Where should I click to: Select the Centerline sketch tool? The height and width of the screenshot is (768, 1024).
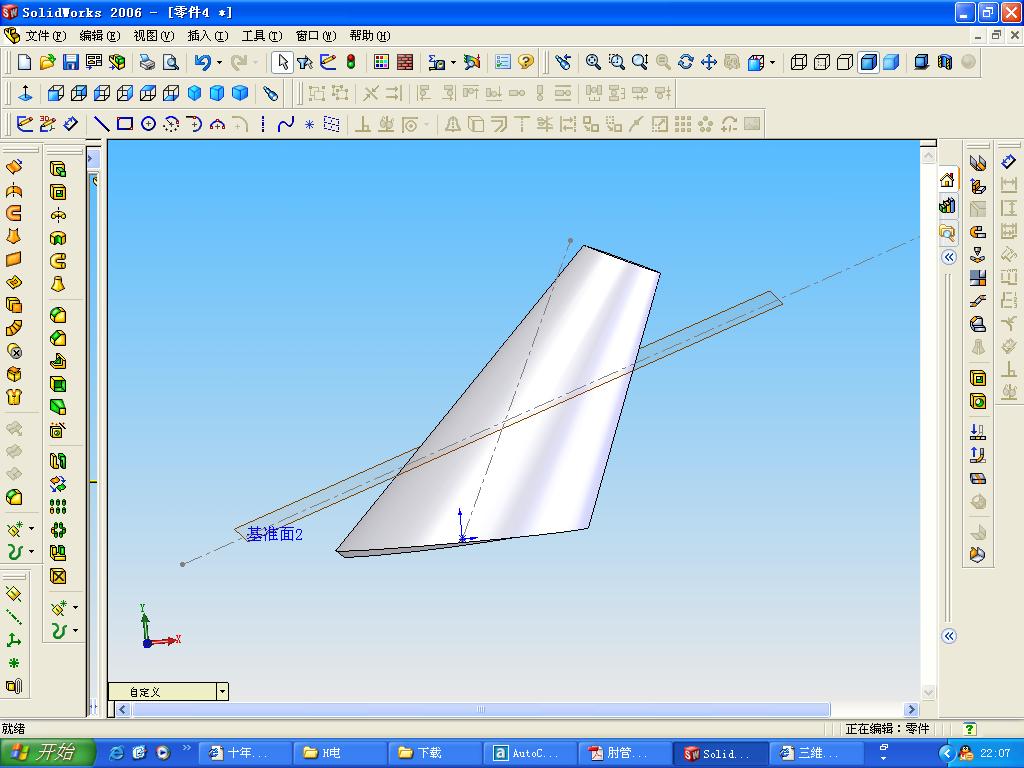(263, 124)
